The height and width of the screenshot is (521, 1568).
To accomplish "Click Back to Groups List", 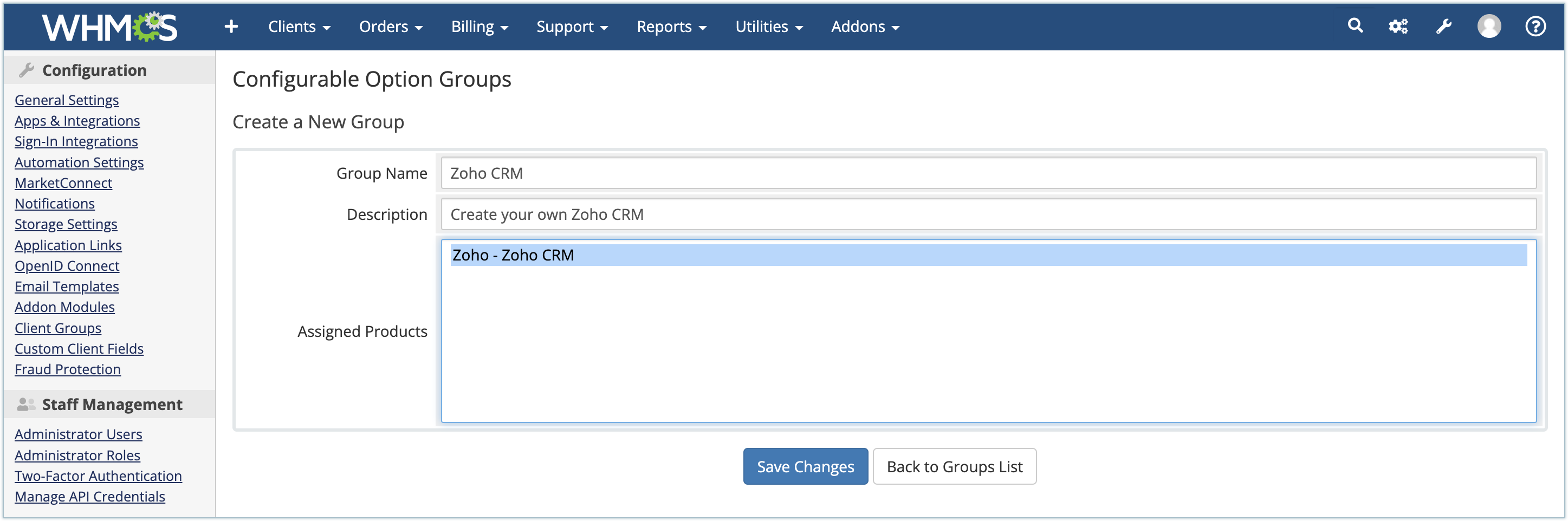I will (x=954, y=466).
